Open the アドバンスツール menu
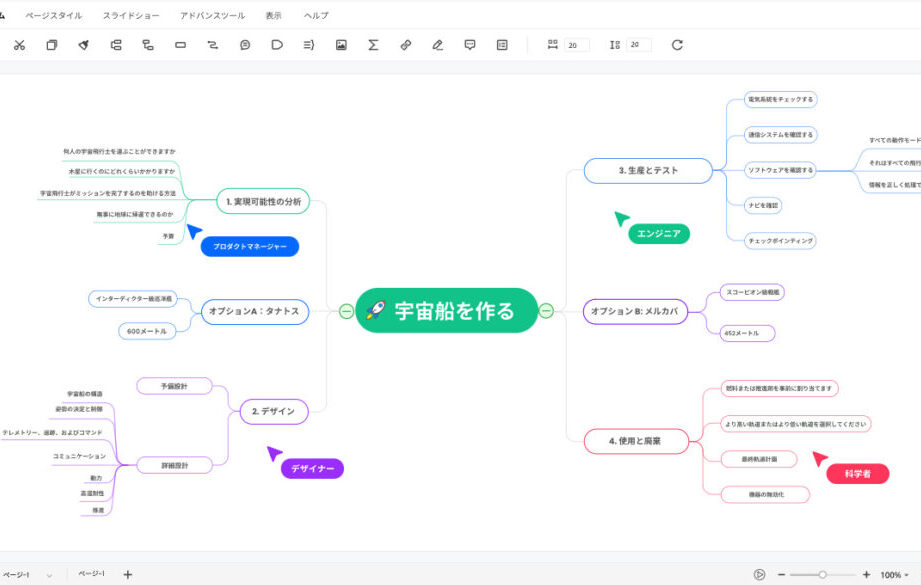This screenshot has width=921, height=585. coord(212,16)
